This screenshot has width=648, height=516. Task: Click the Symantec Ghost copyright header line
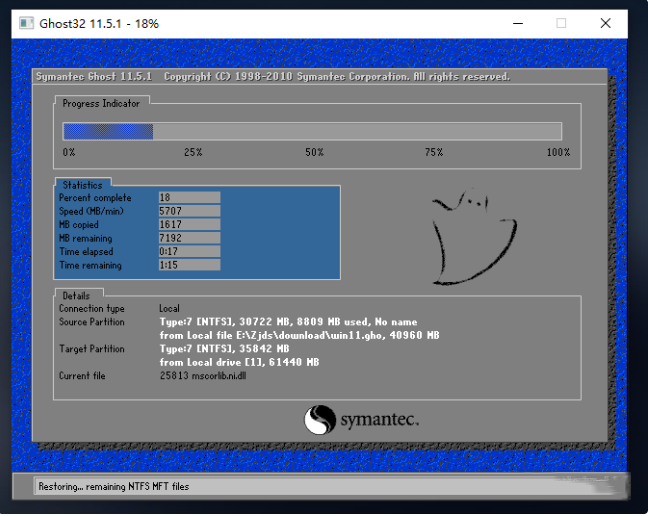pyautogui.click(x=273, y=77)
